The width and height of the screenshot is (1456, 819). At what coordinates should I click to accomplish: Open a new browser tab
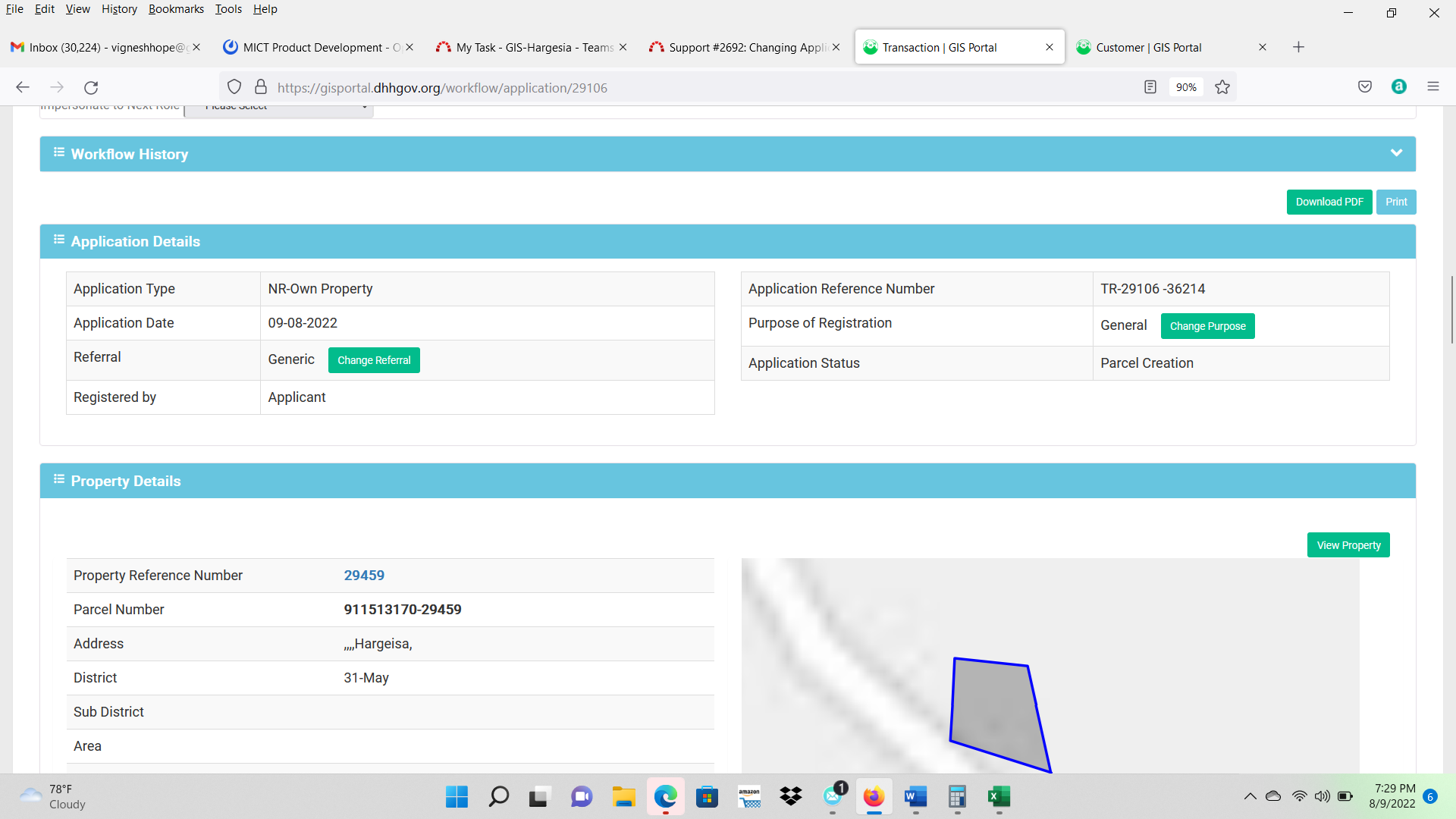(1298, 47)
